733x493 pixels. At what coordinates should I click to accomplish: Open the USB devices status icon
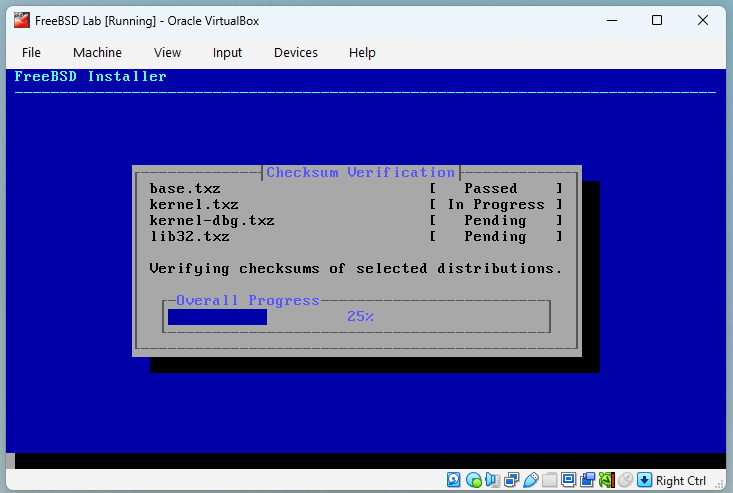pos(531,480)
